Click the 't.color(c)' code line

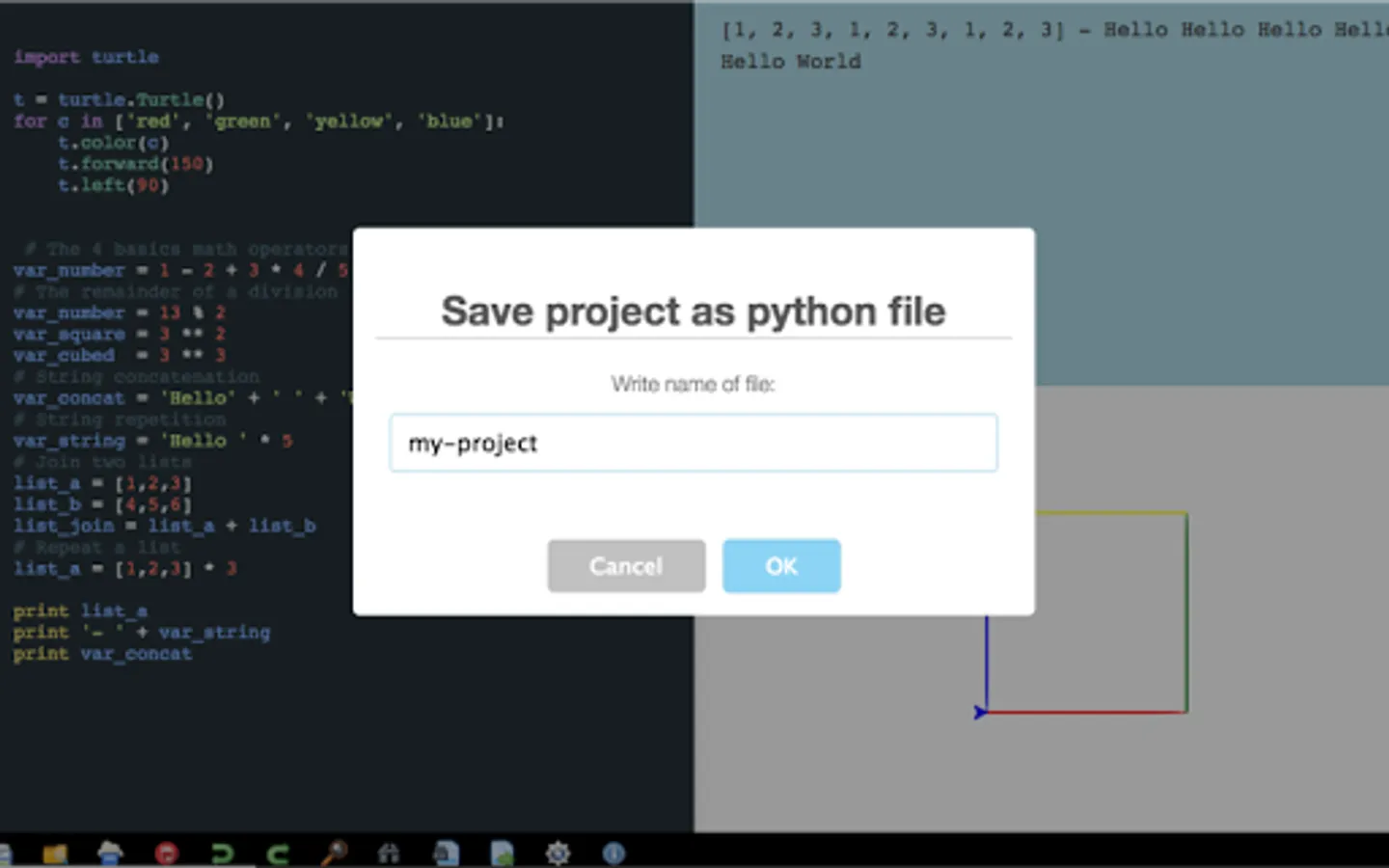[x=114, y=142]
